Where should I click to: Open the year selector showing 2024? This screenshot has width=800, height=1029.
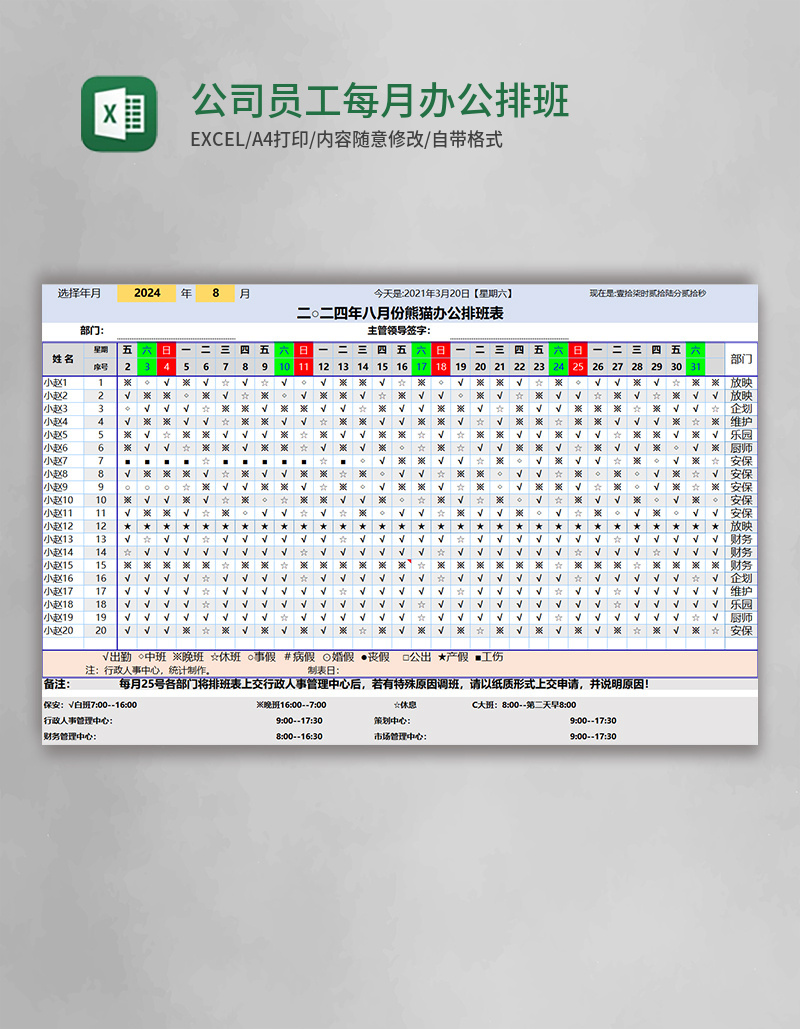148,293
